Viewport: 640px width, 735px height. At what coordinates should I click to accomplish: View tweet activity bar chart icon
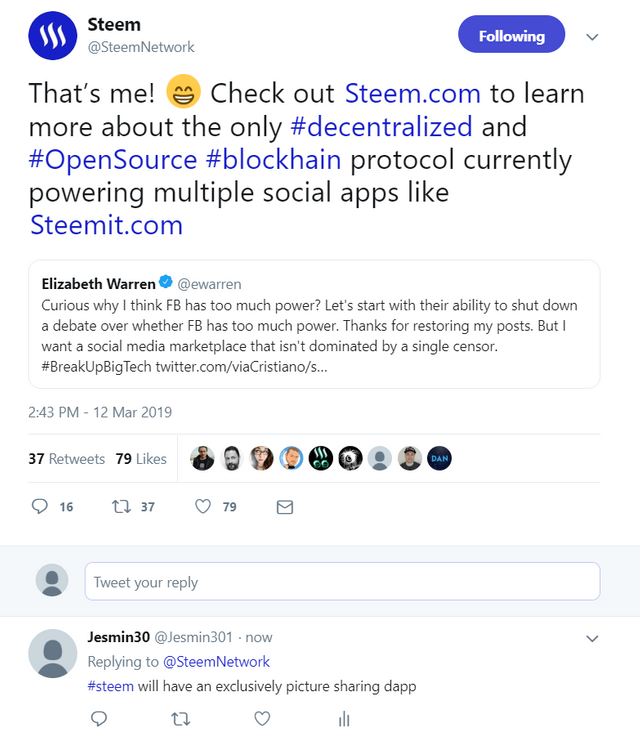[x=344, y=719]
